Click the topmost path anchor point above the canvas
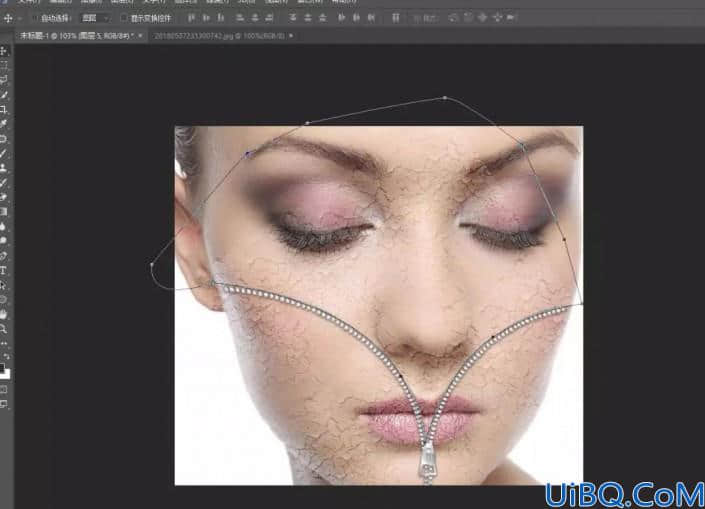Screen dimensions: 705x509 pyautogui.click(x=445, y=98)
